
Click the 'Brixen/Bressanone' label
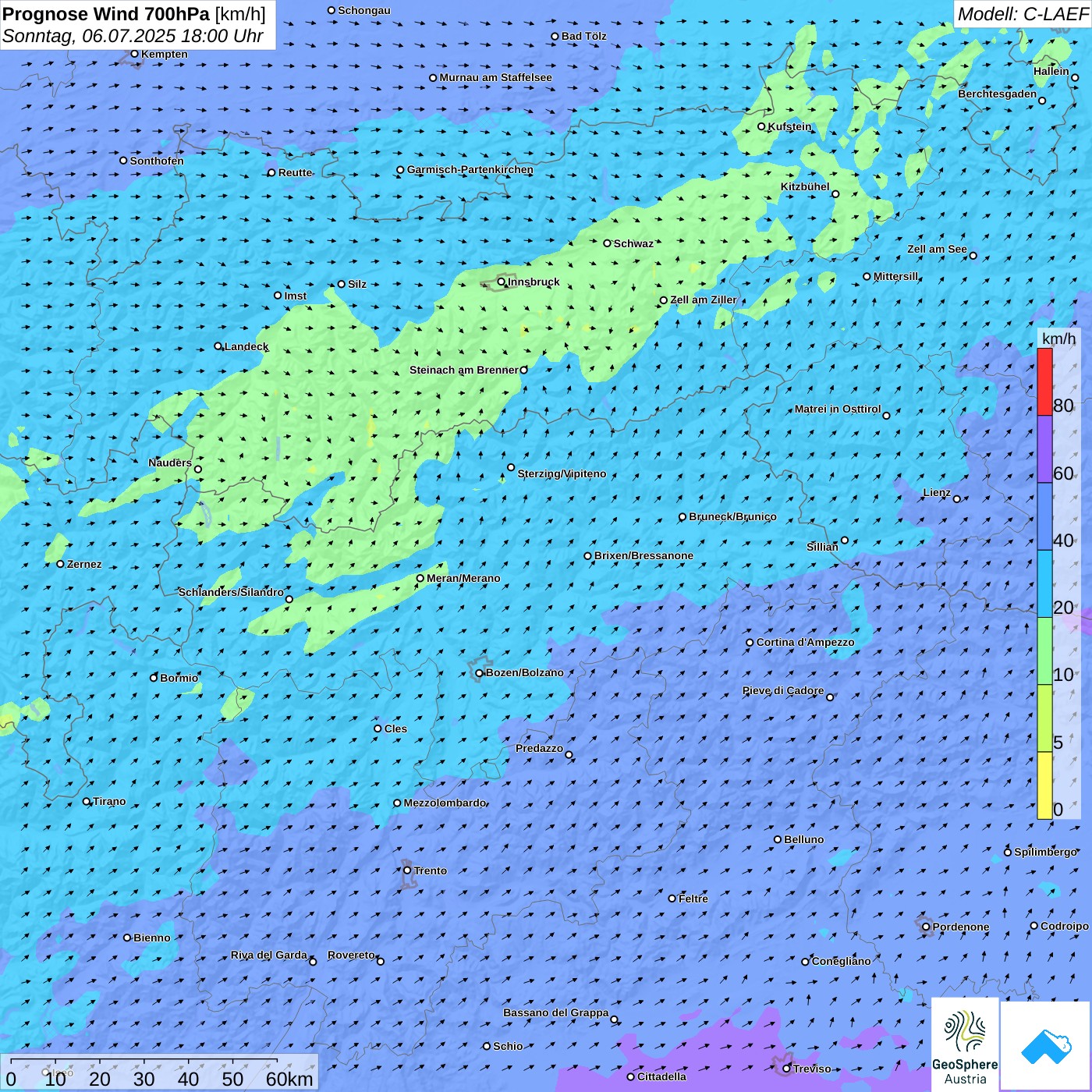point(643,555)
